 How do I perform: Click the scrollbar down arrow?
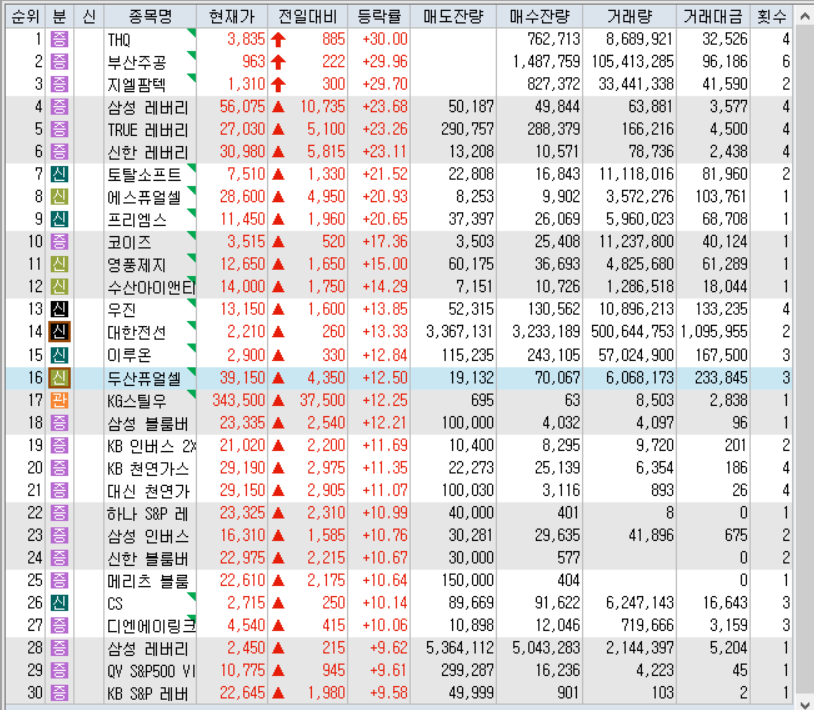[x=804, y=706]
